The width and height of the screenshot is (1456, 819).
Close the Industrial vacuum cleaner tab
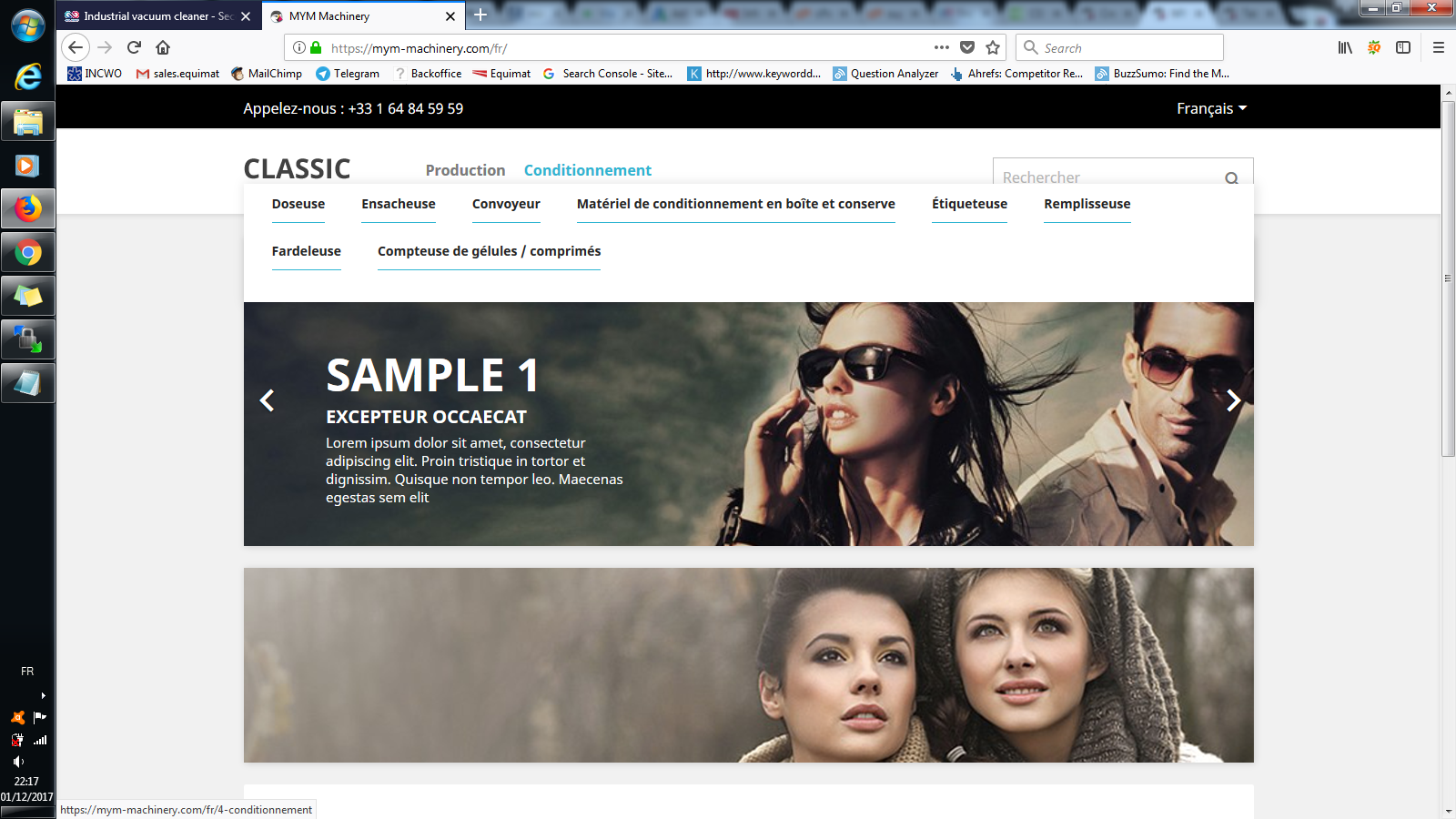[246, 16]
